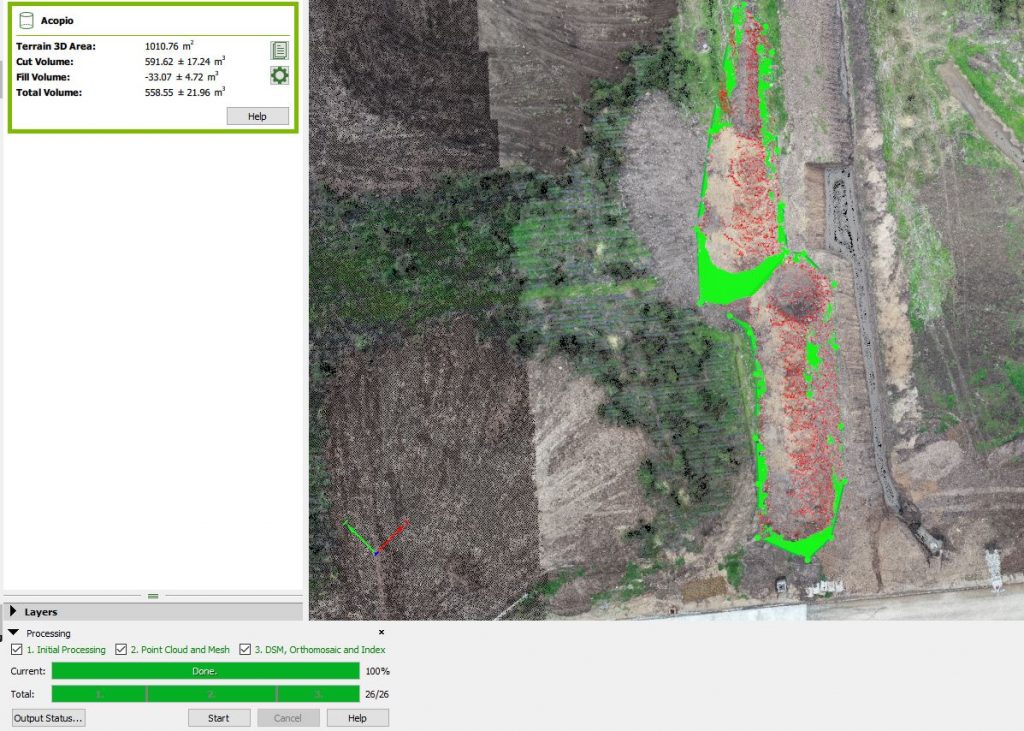
Task: Click the sidebar splitter handle above Layers
Action: [x=153, y=596]
